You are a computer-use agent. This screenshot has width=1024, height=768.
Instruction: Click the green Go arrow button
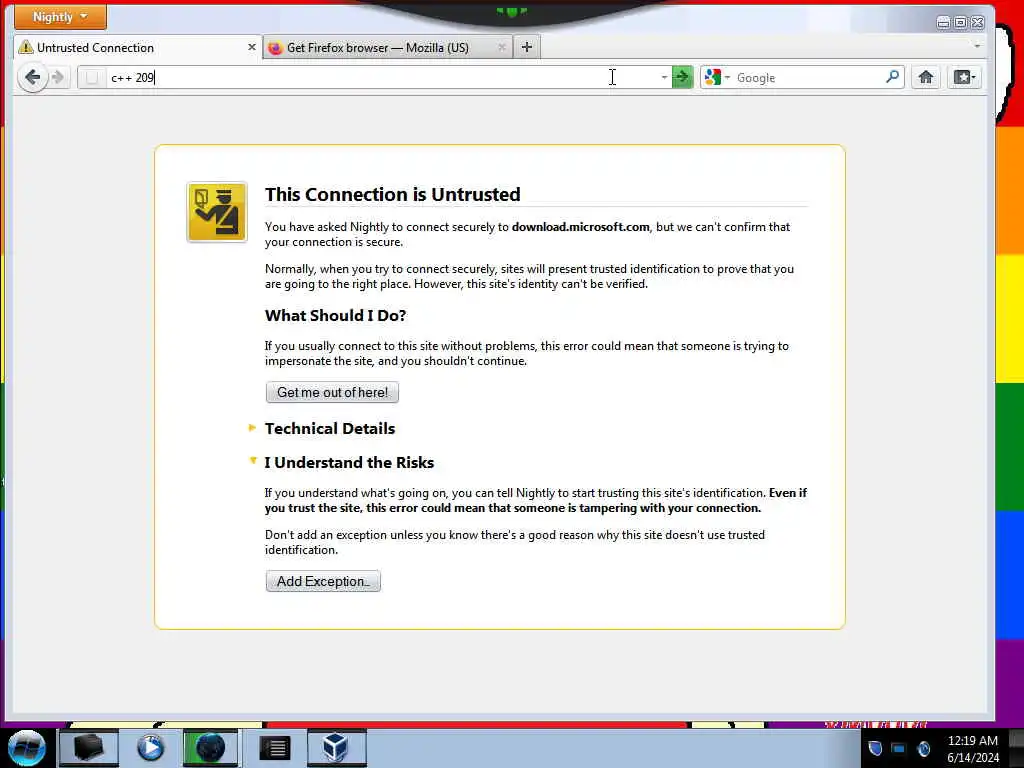point(682,78)
